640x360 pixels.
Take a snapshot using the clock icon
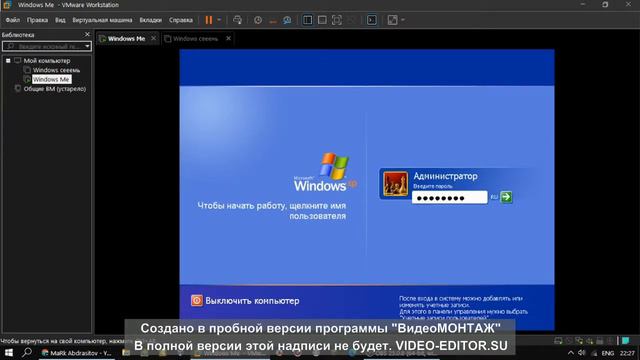click(x=258, y=20)
